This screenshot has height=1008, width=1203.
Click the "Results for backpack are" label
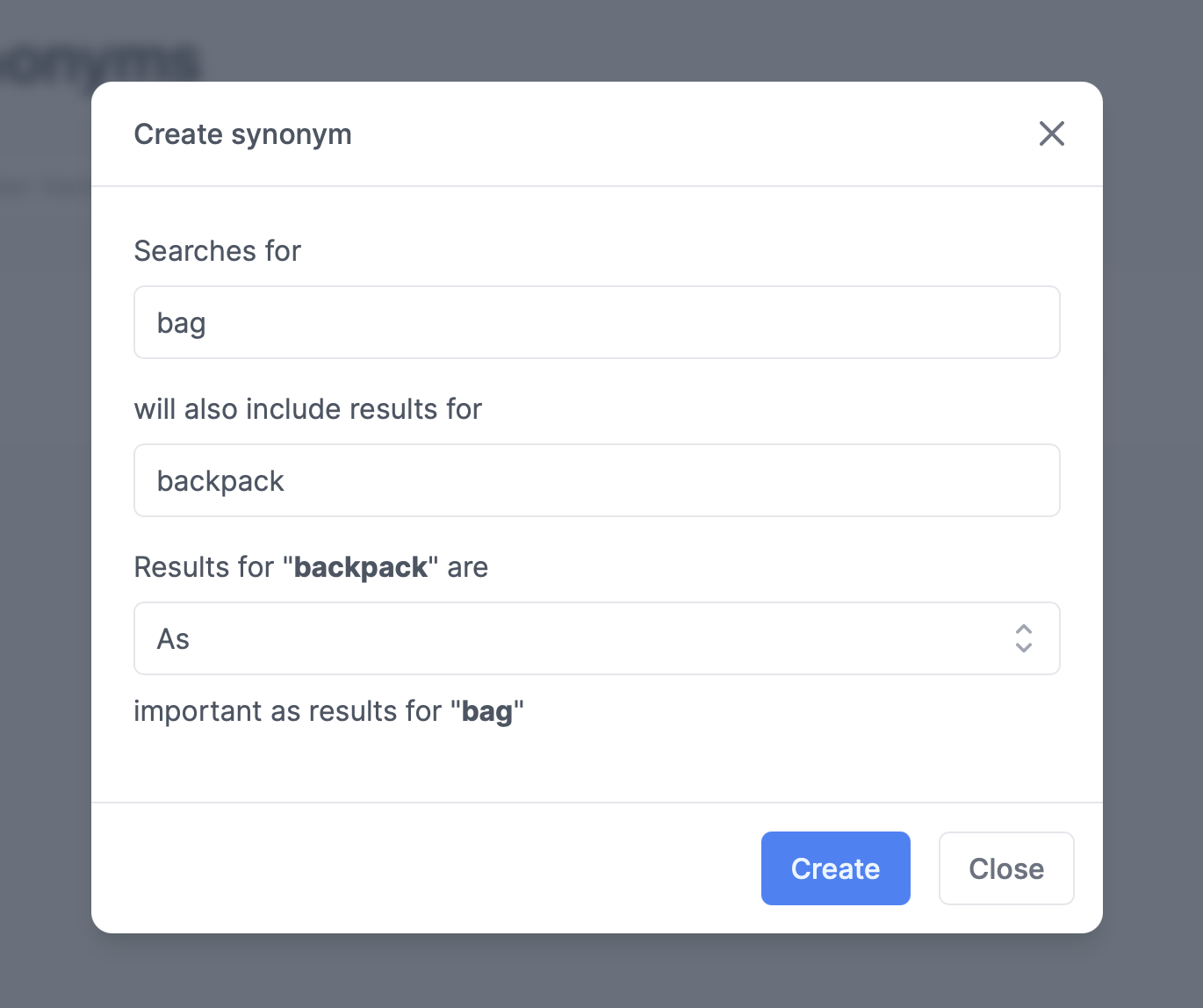311,567
